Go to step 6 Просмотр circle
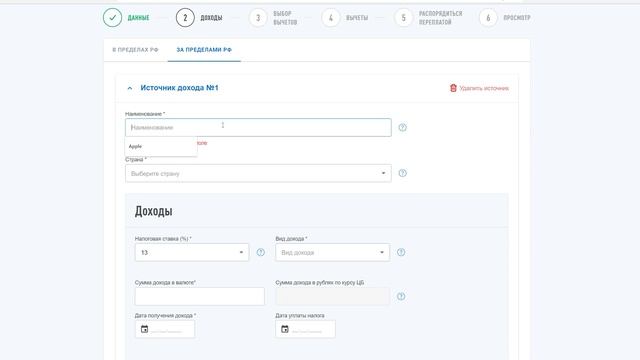 [488, 18]
